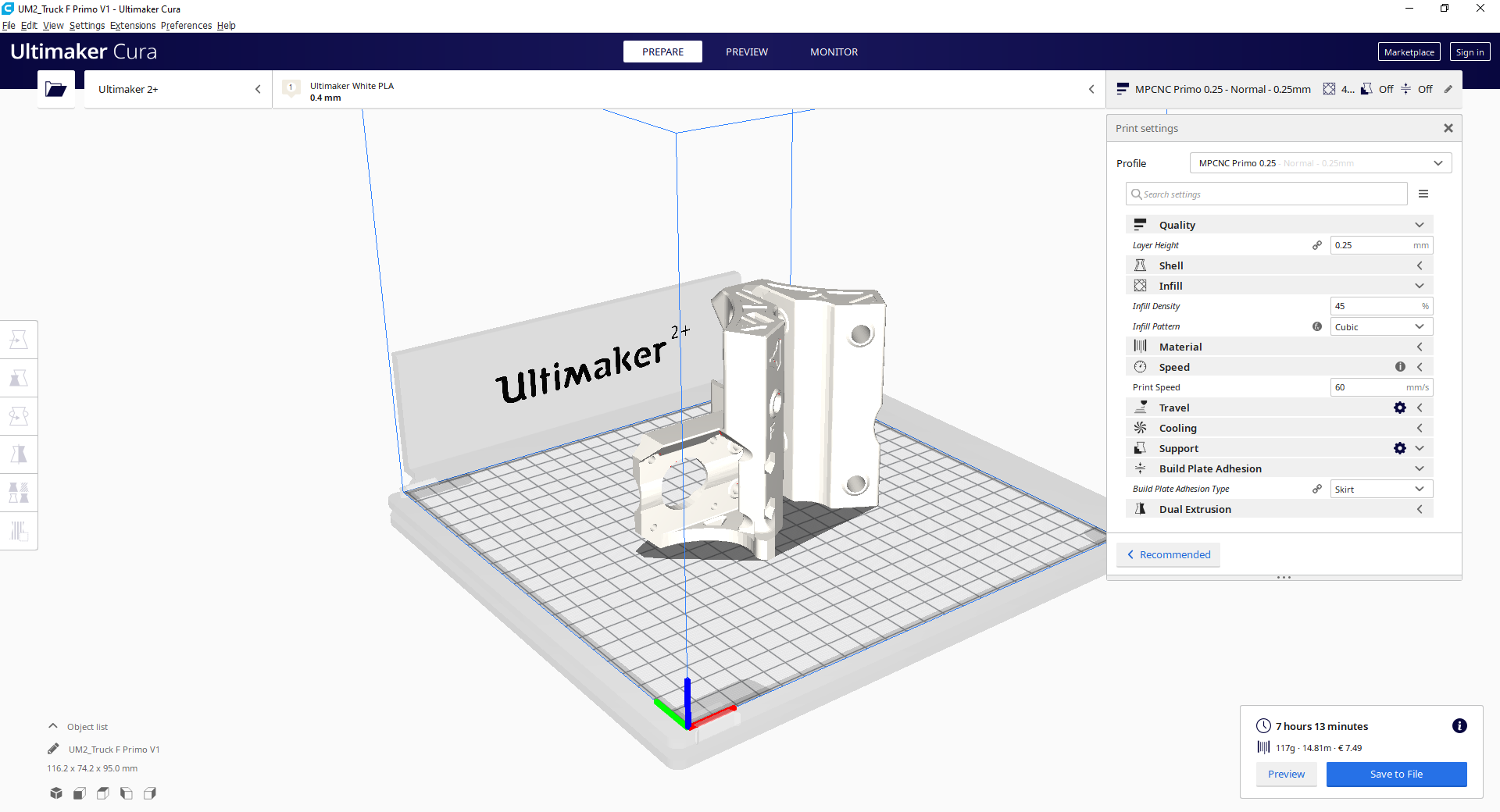This screenshot has width=1500, height=812.
Task: Click the Marketplace button
Action: [1409, 52]
